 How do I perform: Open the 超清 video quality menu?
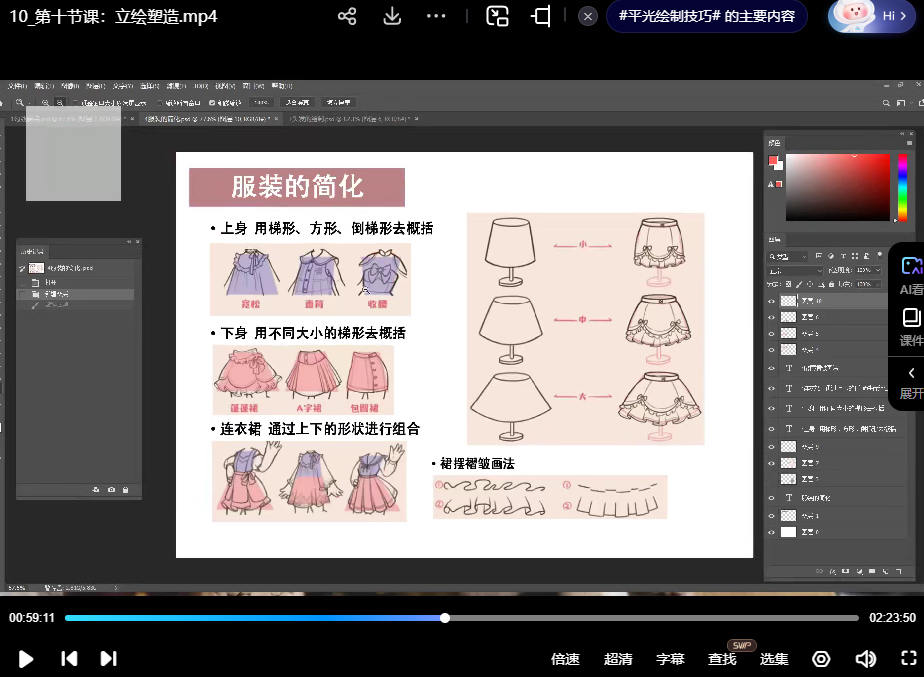[x=618, y=659]
